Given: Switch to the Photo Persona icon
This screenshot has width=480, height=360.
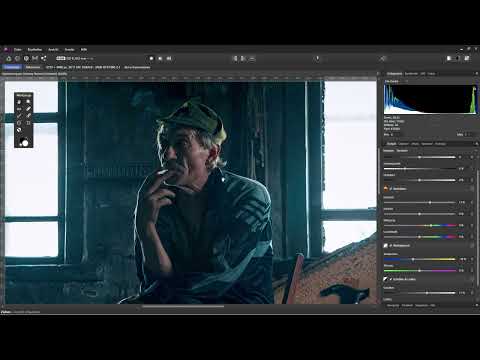Looking at the screenshot, I should pyautogui.click(x=9, y=58).
